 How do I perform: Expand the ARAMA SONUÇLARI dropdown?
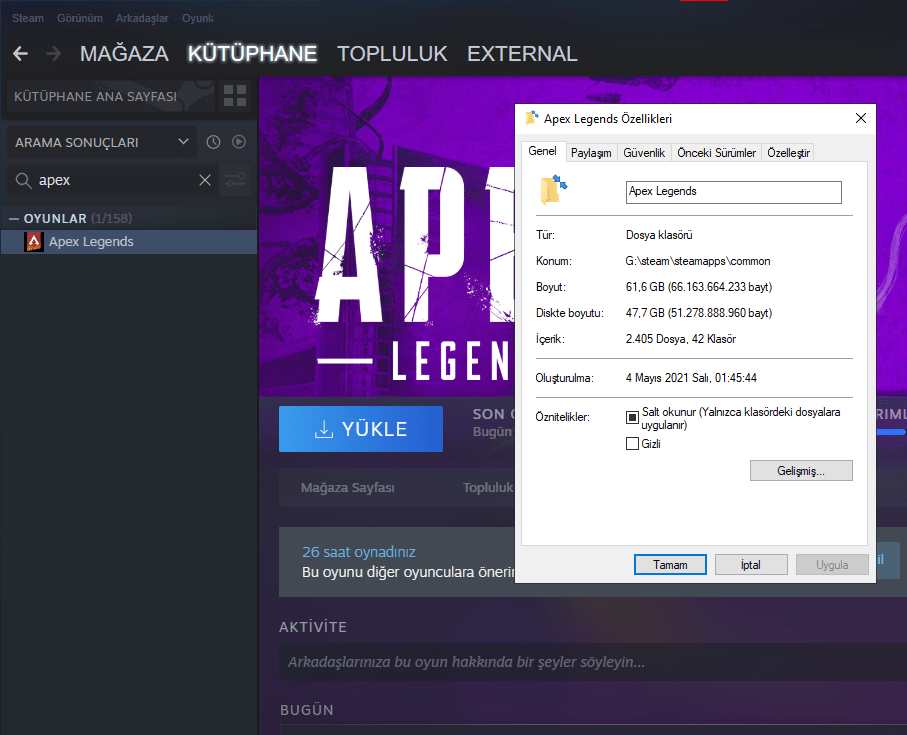point(101,142)
